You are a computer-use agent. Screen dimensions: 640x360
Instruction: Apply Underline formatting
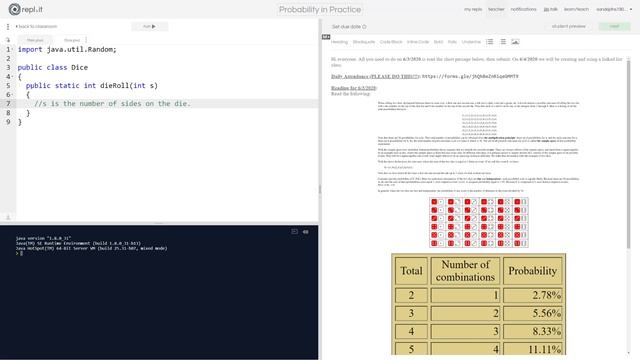(471, 42)
